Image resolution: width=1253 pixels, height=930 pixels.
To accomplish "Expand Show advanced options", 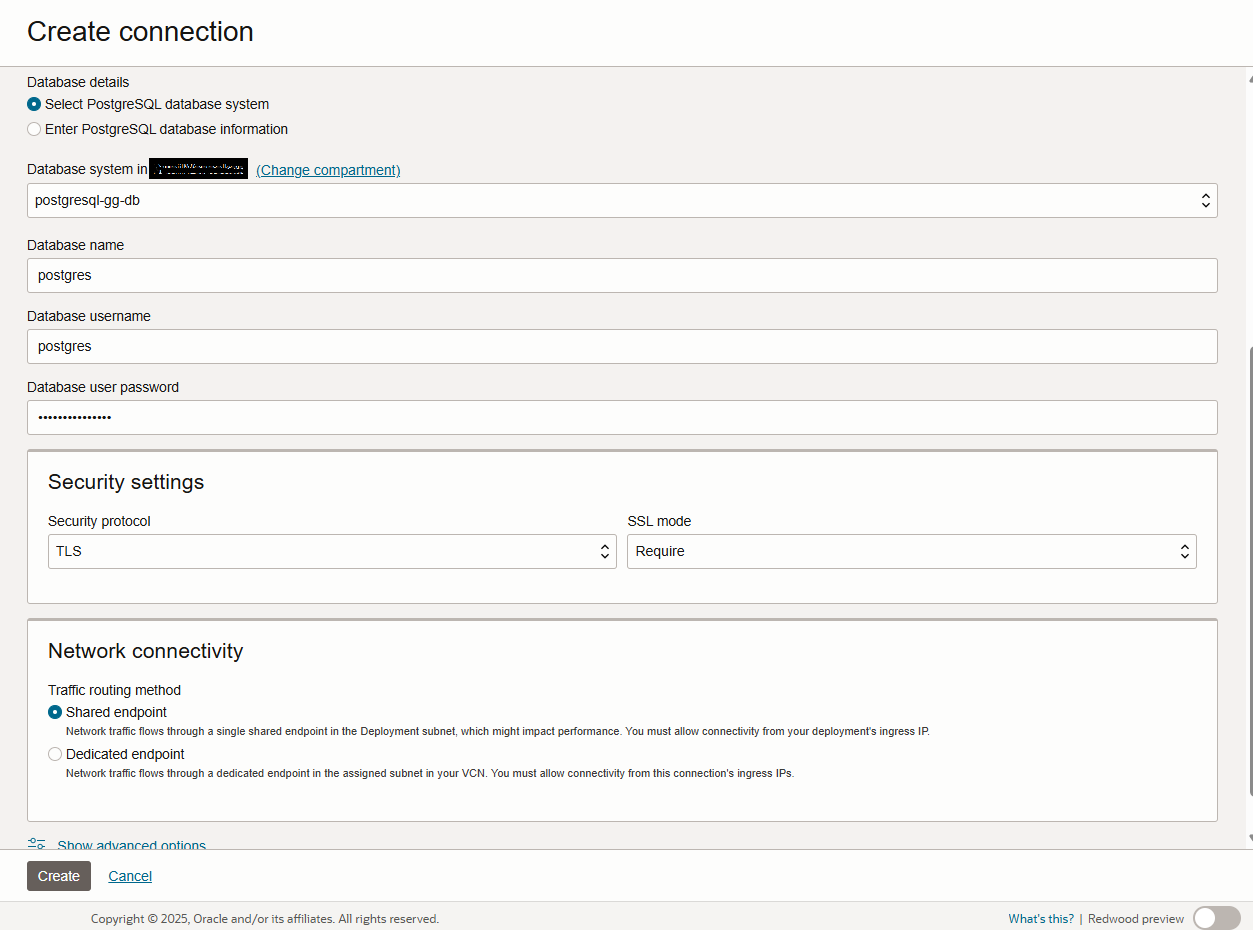I will point(131,845).
